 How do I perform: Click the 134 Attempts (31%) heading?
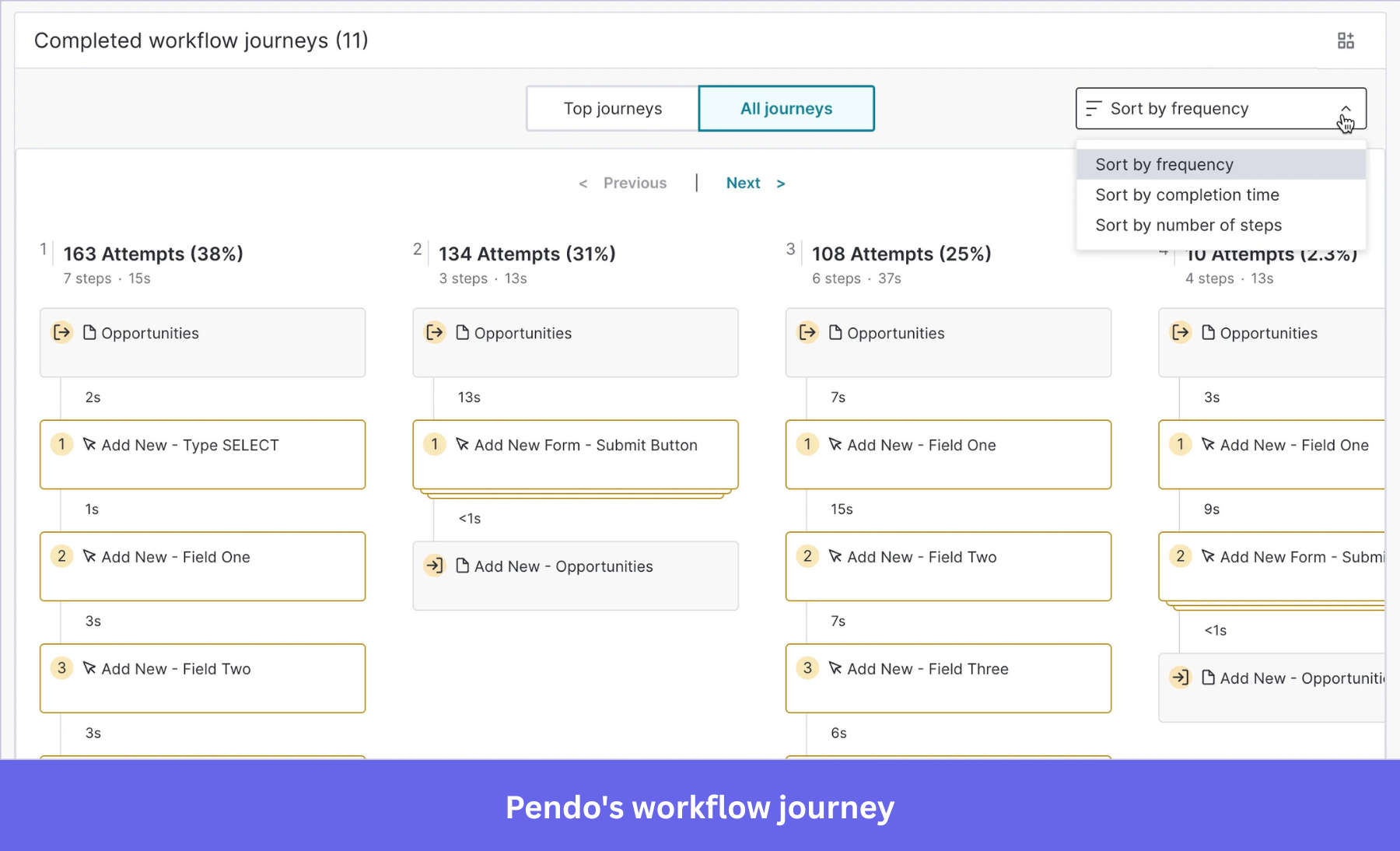(527, 254)
